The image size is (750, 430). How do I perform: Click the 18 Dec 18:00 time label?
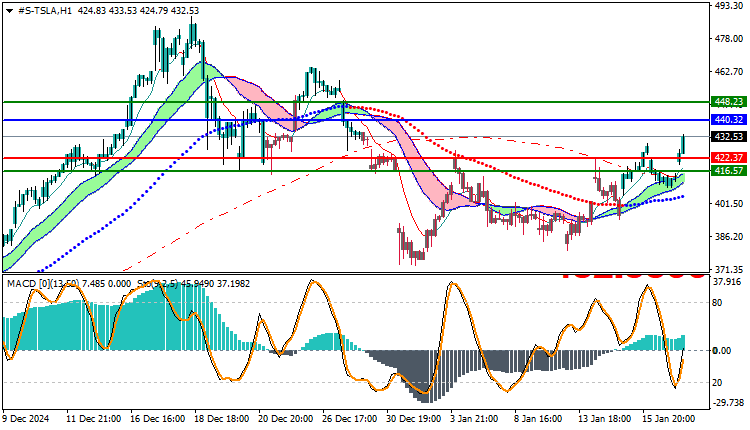pos(222,419)
